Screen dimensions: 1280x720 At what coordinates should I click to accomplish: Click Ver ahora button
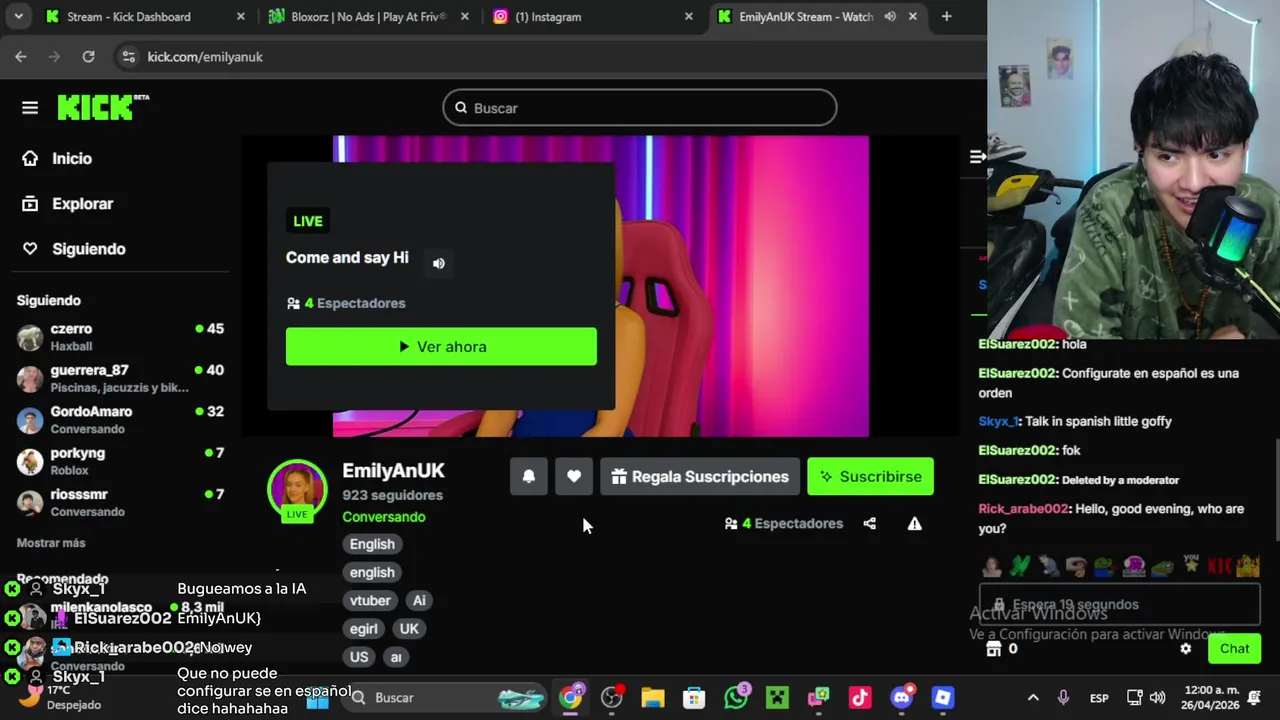pos(441,346)
